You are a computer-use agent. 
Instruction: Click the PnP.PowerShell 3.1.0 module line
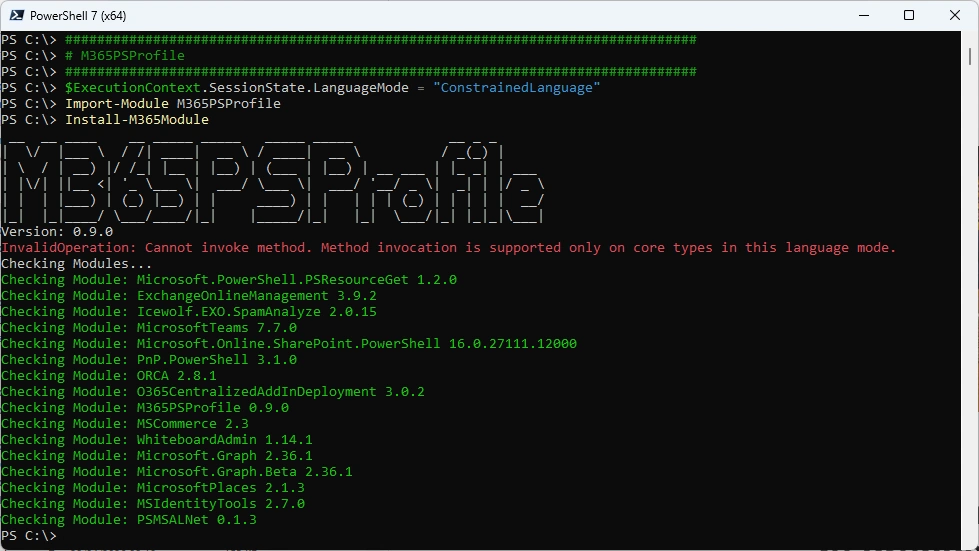click(148, 360)
